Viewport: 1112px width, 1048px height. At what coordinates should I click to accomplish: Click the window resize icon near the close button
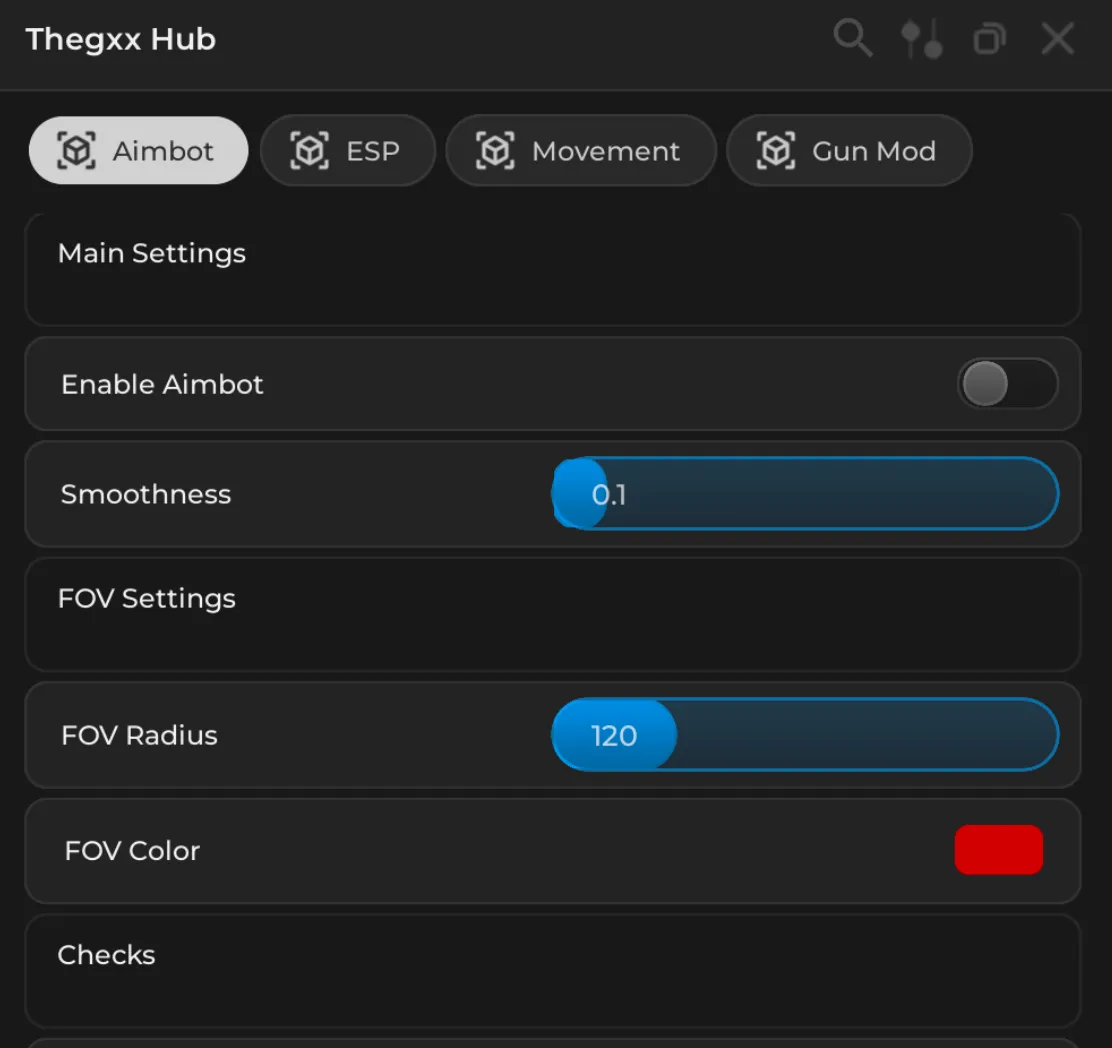tap(989, 38)
